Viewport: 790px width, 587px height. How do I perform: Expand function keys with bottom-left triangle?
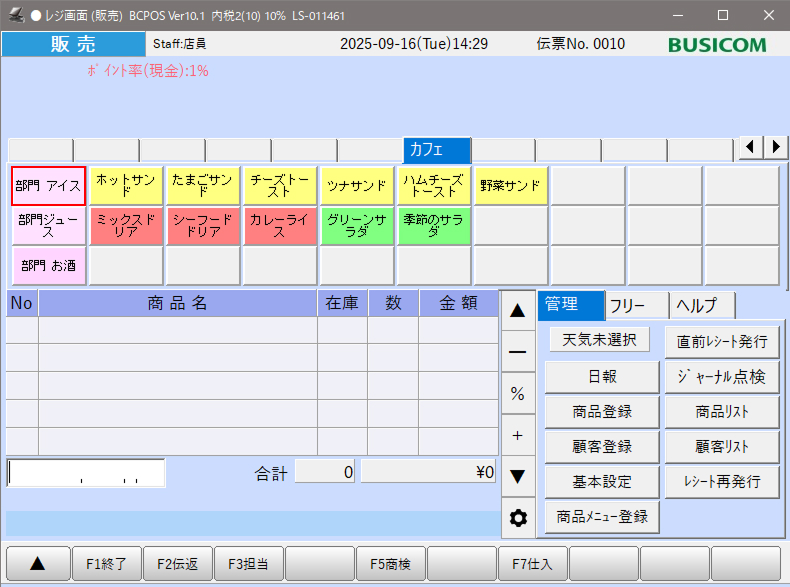click(37, 564)
